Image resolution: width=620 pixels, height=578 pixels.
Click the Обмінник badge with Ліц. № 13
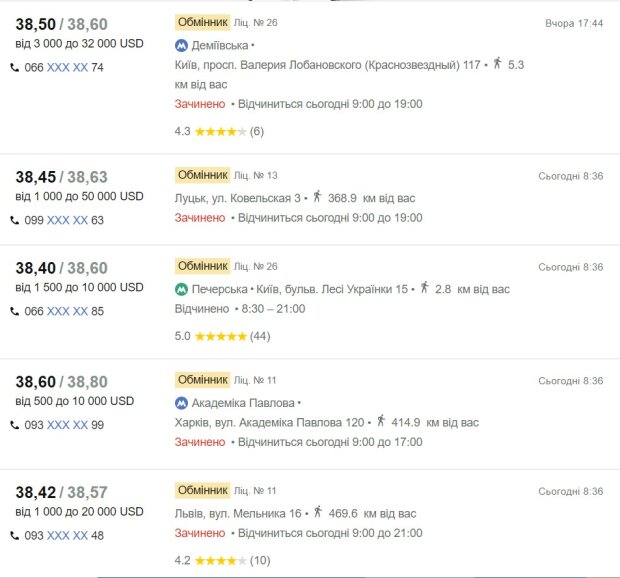click(x=202, y=175)
